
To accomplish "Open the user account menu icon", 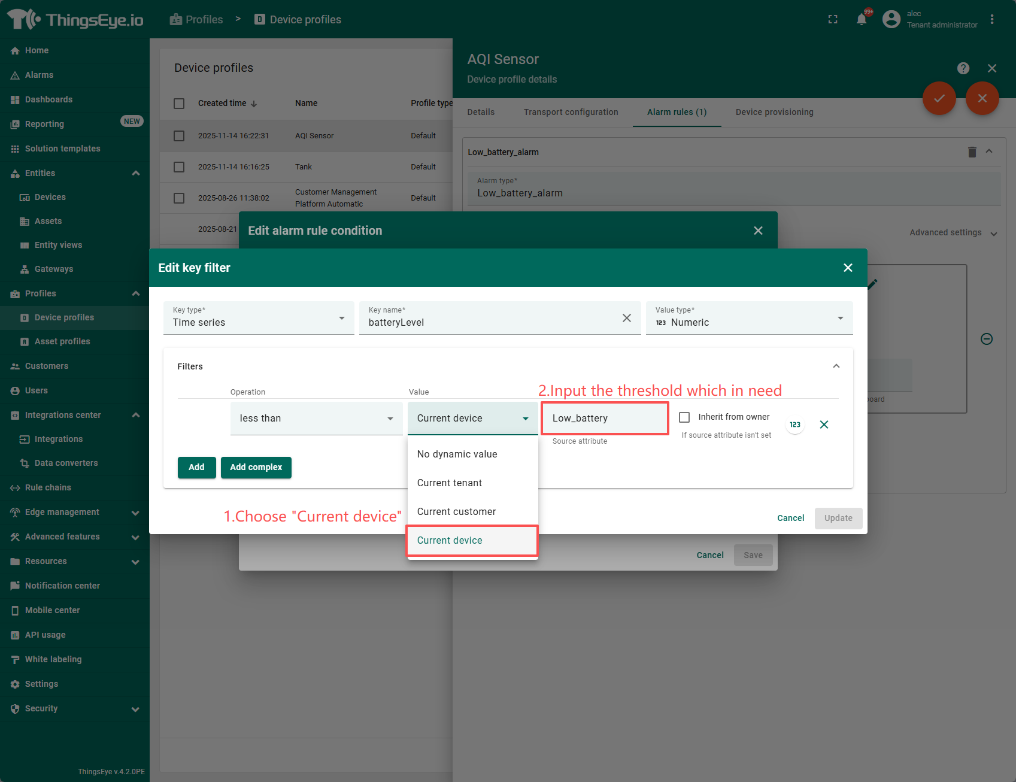I will click(891, 19).
